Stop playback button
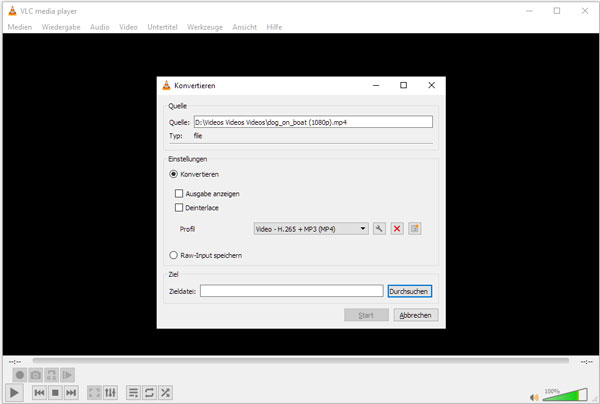Screen dimensions: 600x404 [55, 393]
